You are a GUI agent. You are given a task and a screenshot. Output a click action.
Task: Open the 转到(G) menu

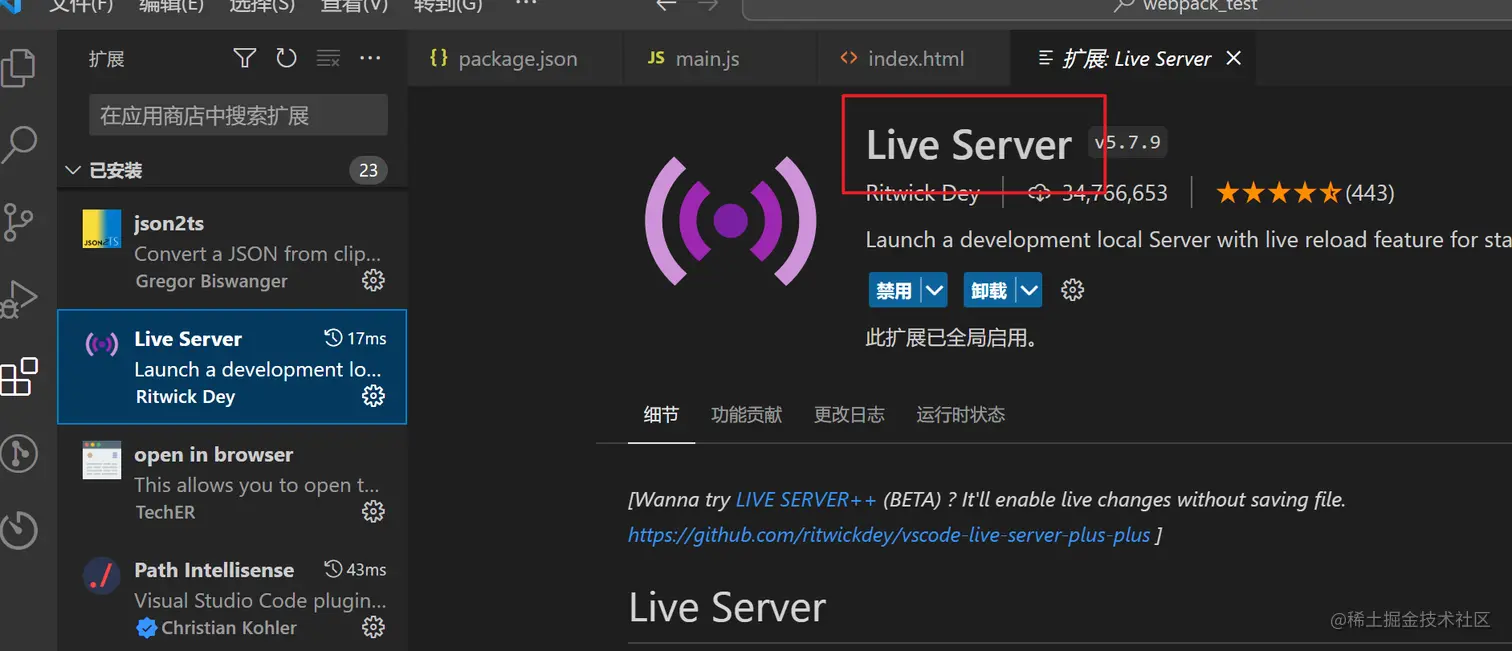(448, 5)
